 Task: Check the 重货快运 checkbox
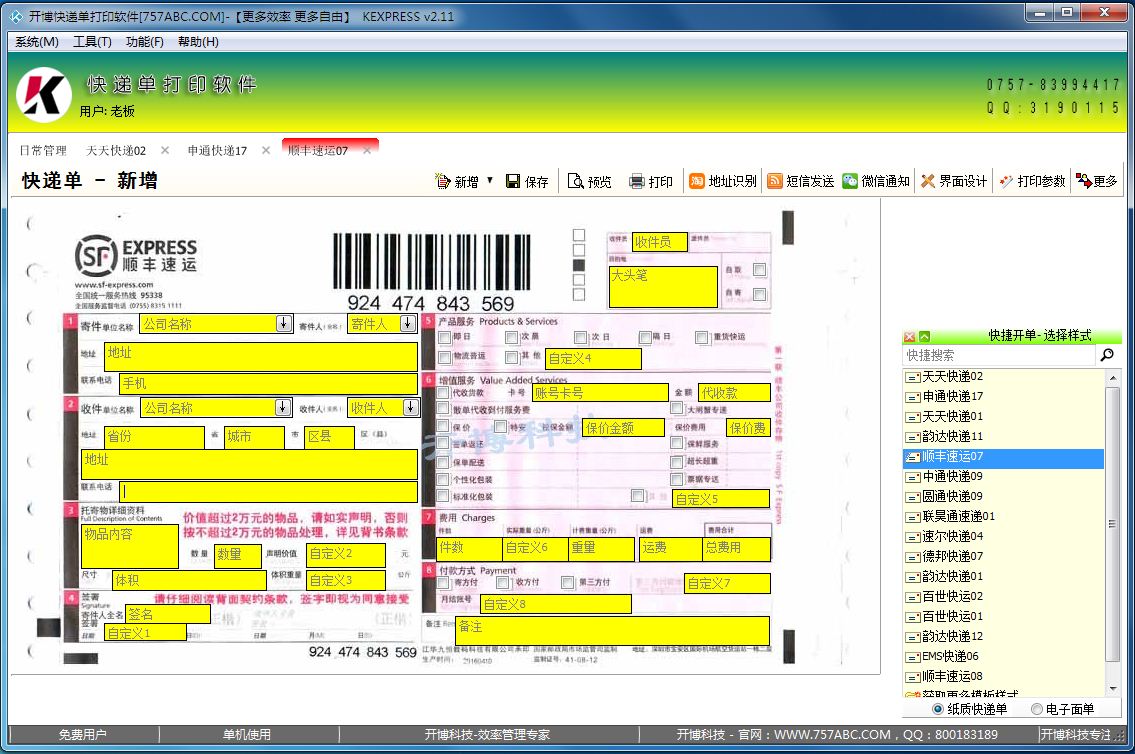point(701,338)
